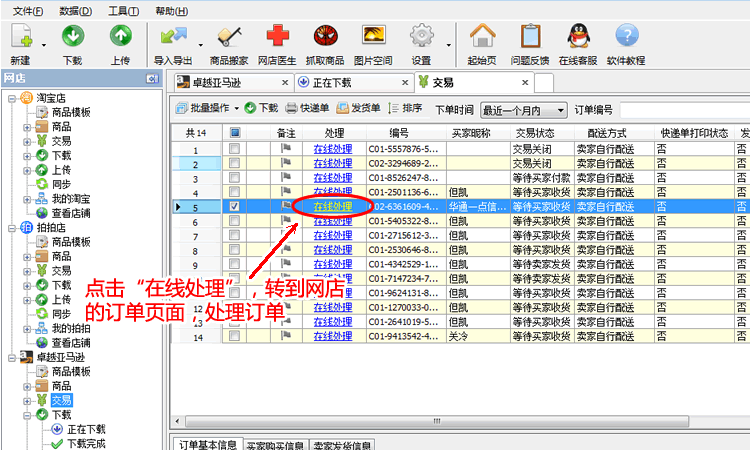Tick the checkbox in row 14

point(234,336)
